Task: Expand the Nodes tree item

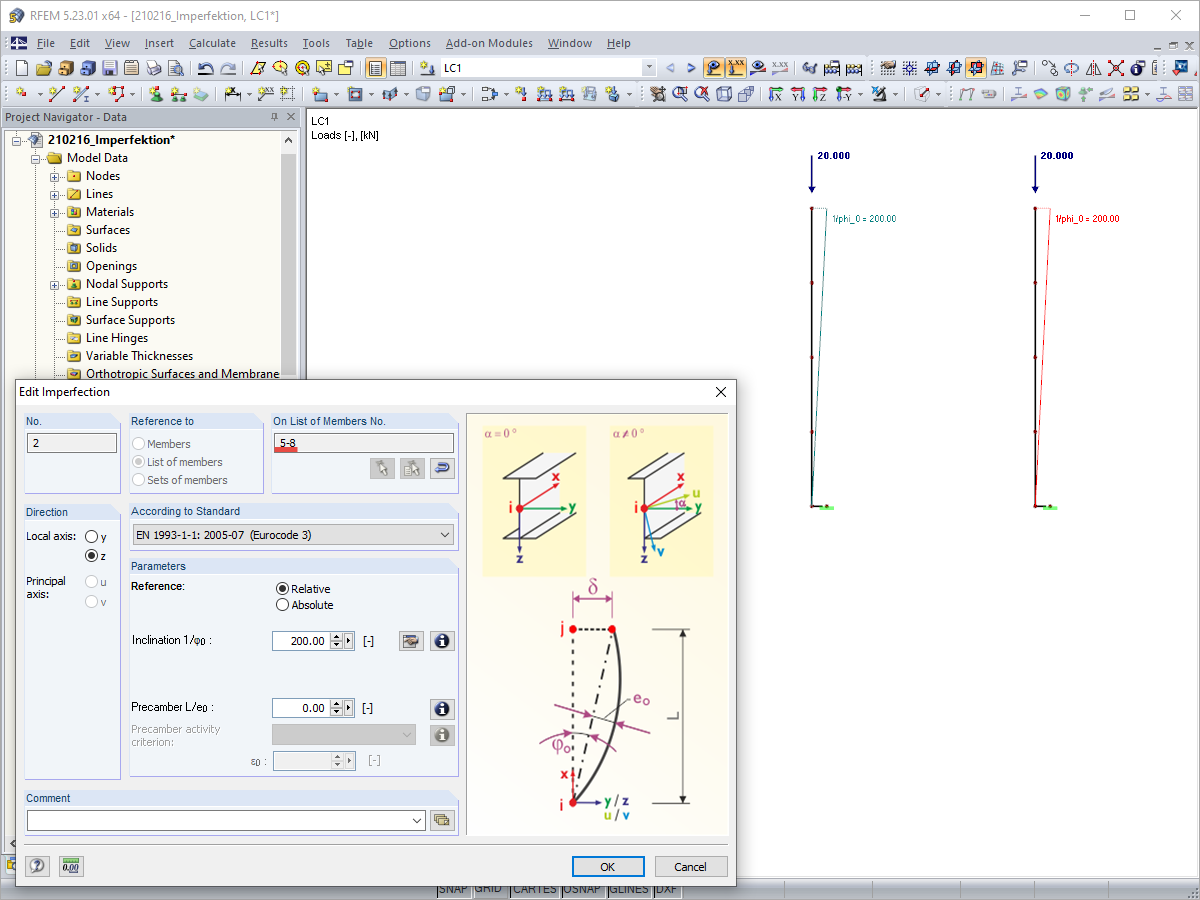Action: (56, 176)
